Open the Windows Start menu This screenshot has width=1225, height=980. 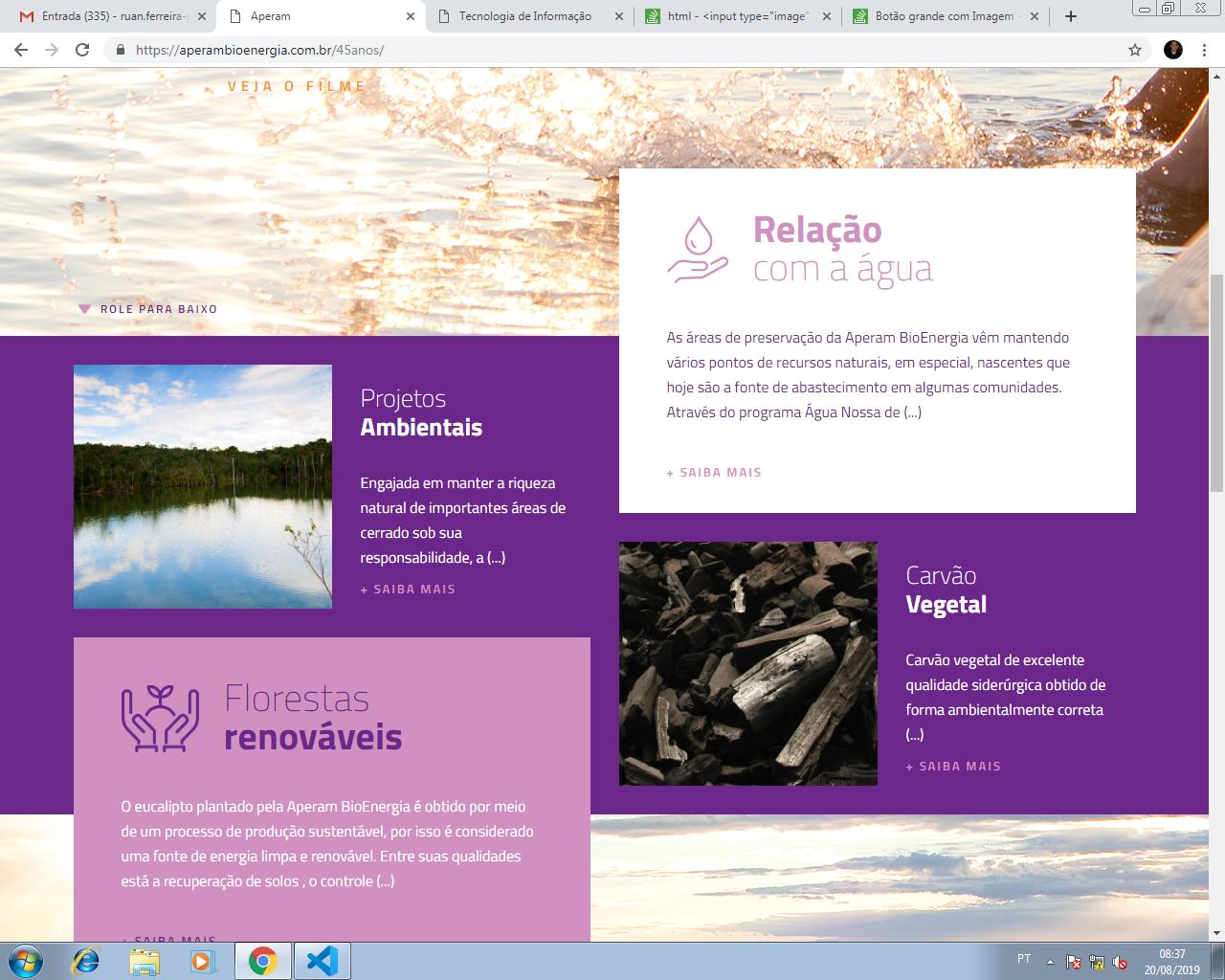pos(25,961)
